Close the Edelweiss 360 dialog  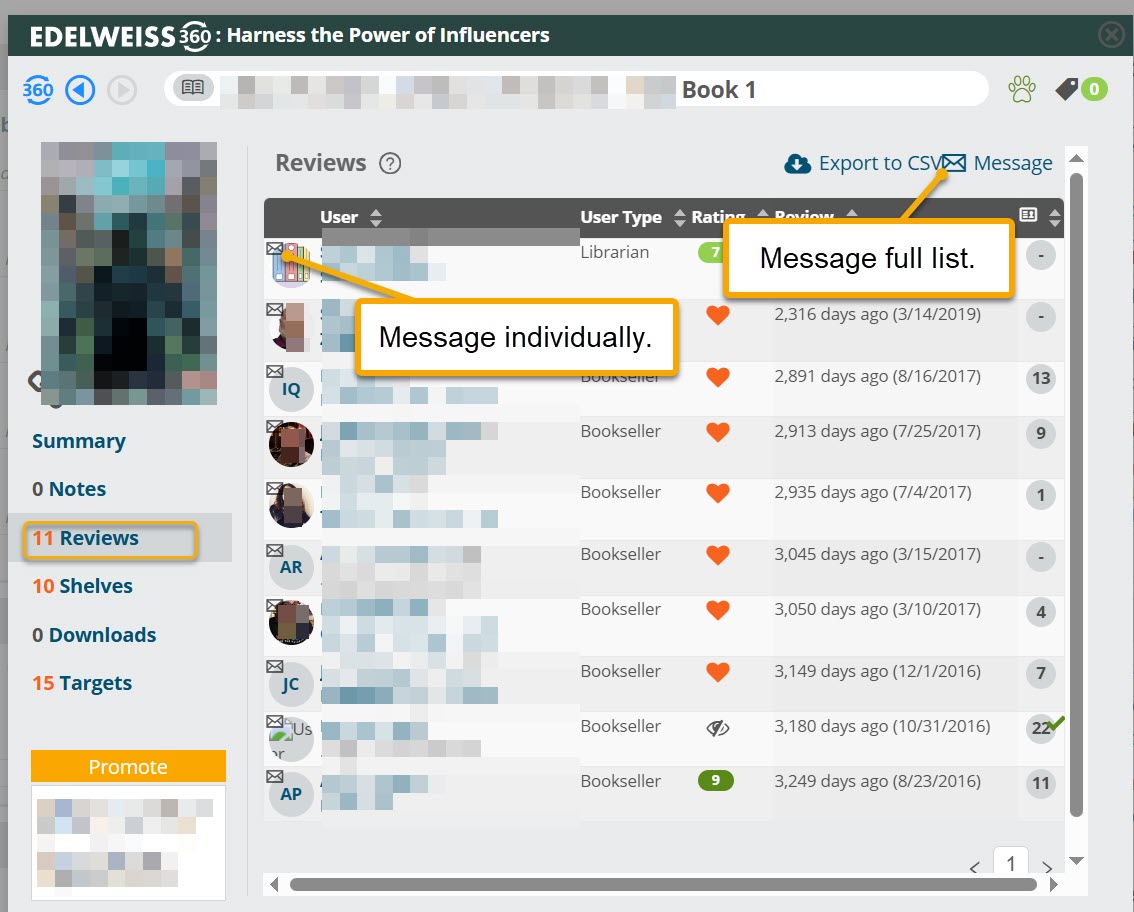[x=1111, y=34]
